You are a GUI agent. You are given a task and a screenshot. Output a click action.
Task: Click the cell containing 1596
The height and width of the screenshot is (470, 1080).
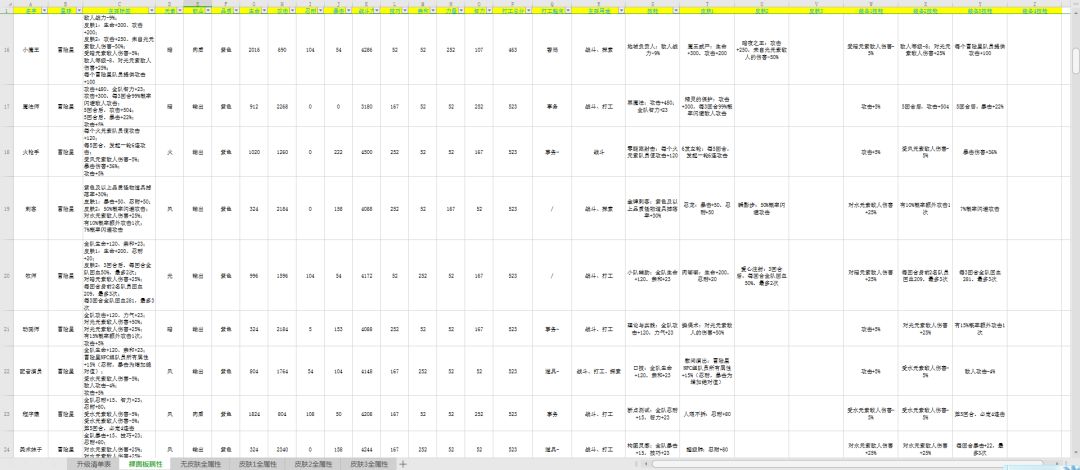click(x=282, y=275)
